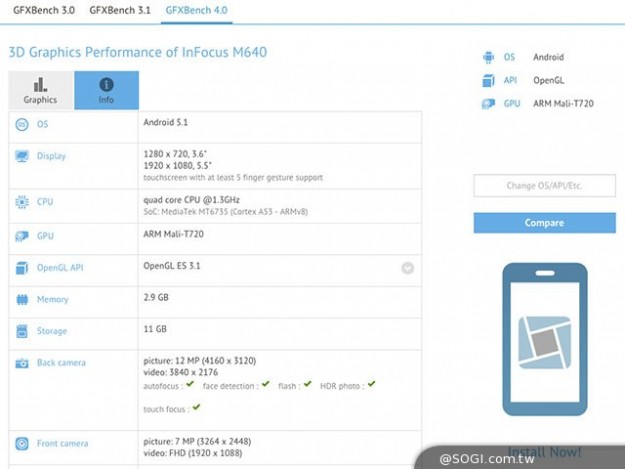Image resolution: width=625 pixels, height=469 pixels.
Task: Click the Install Now! link
Action: [x=544, y=452]
